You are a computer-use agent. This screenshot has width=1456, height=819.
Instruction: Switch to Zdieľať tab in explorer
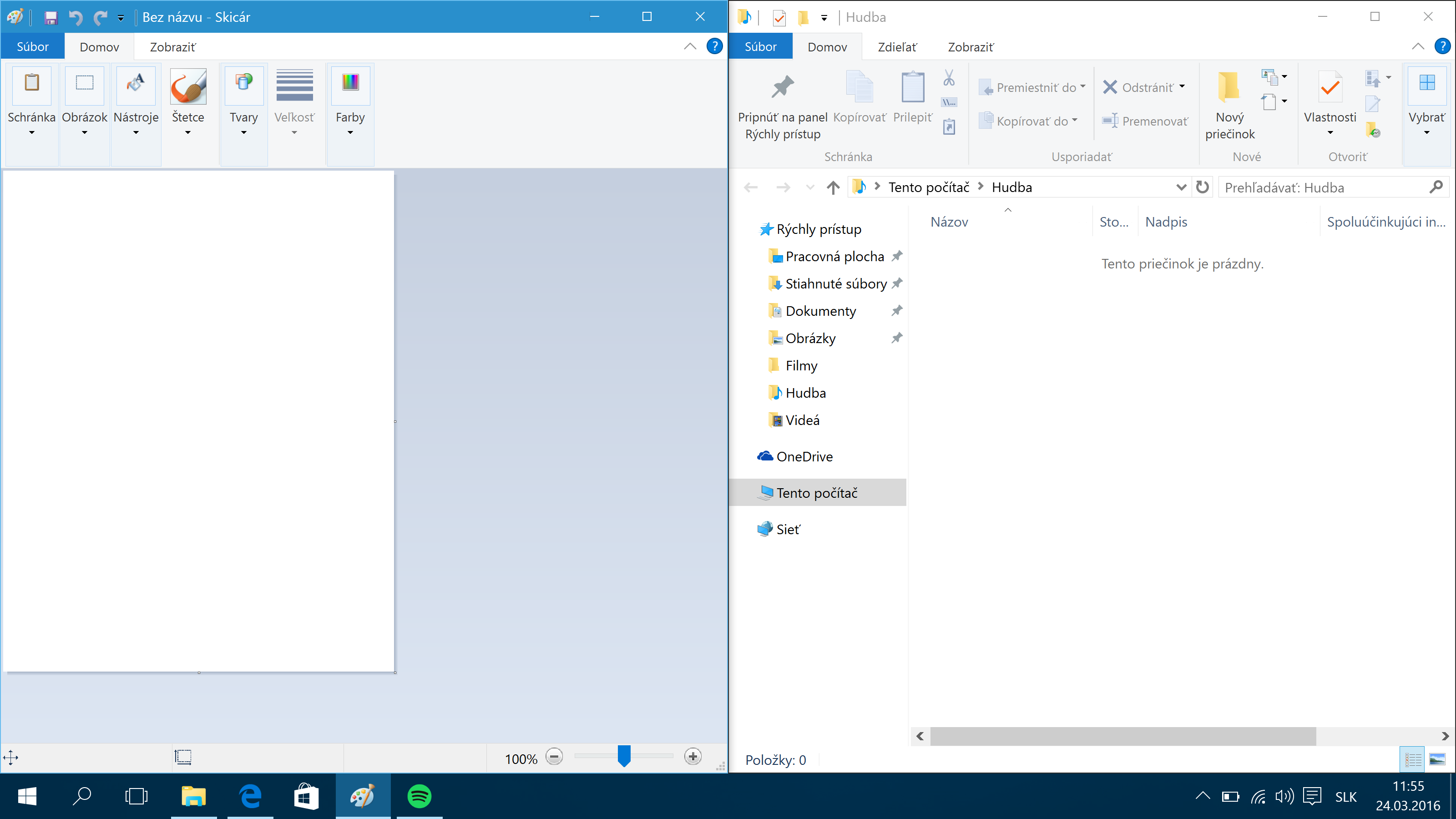[898, 47]
